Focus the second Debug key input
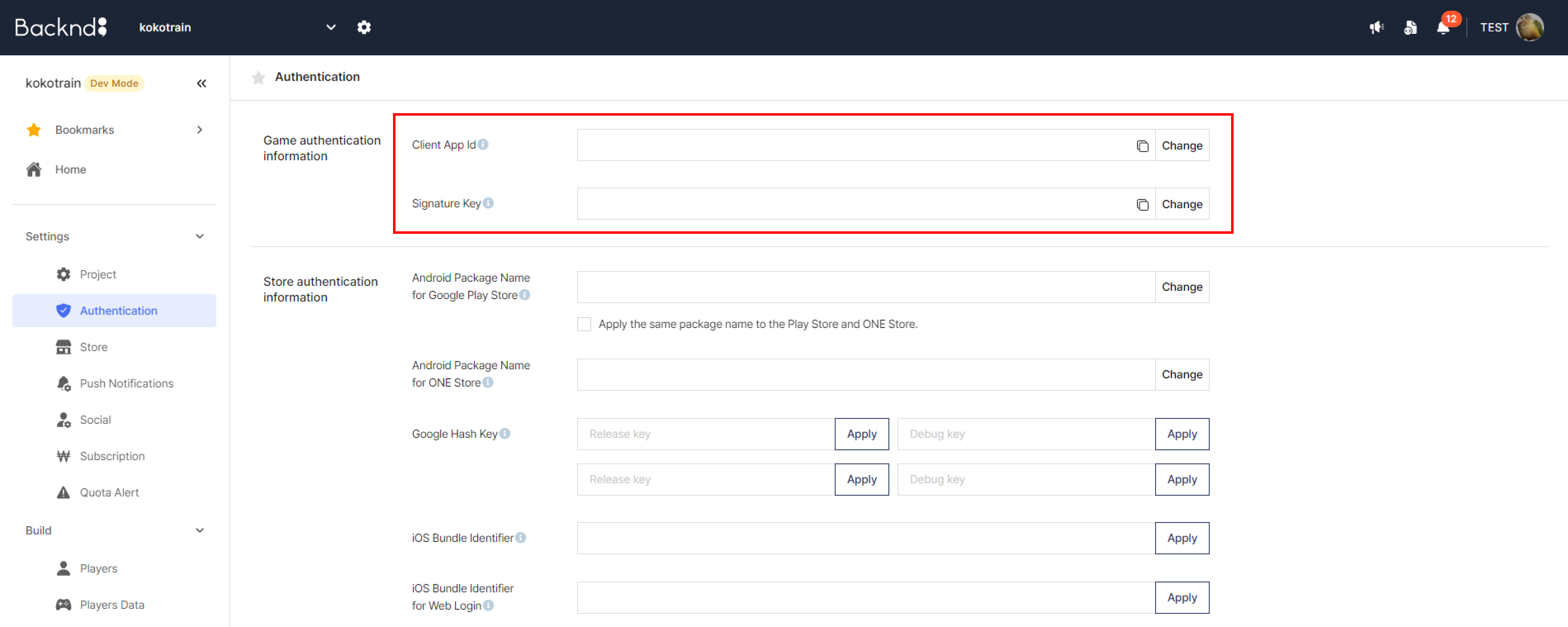 pos(1026,480)
